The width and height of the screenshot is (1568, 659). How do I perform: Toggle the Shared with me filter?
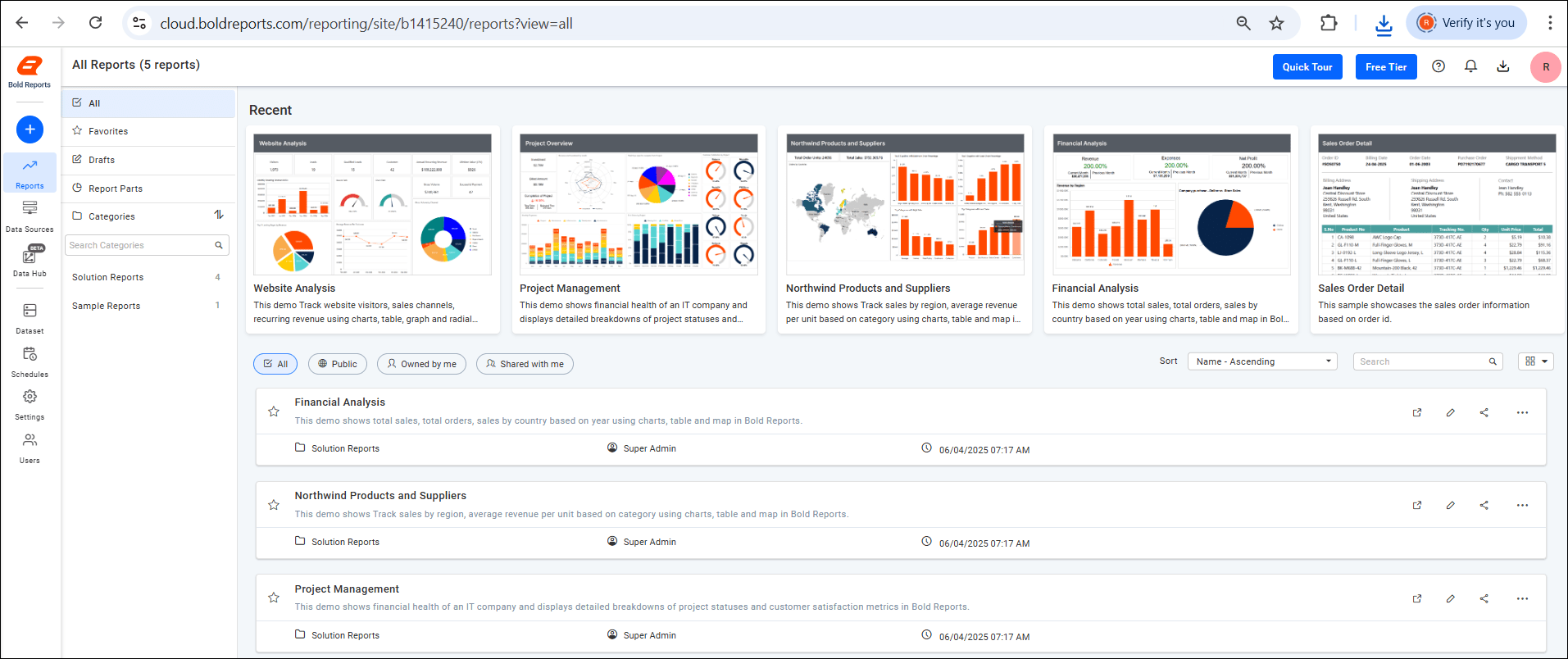[525, 364]
